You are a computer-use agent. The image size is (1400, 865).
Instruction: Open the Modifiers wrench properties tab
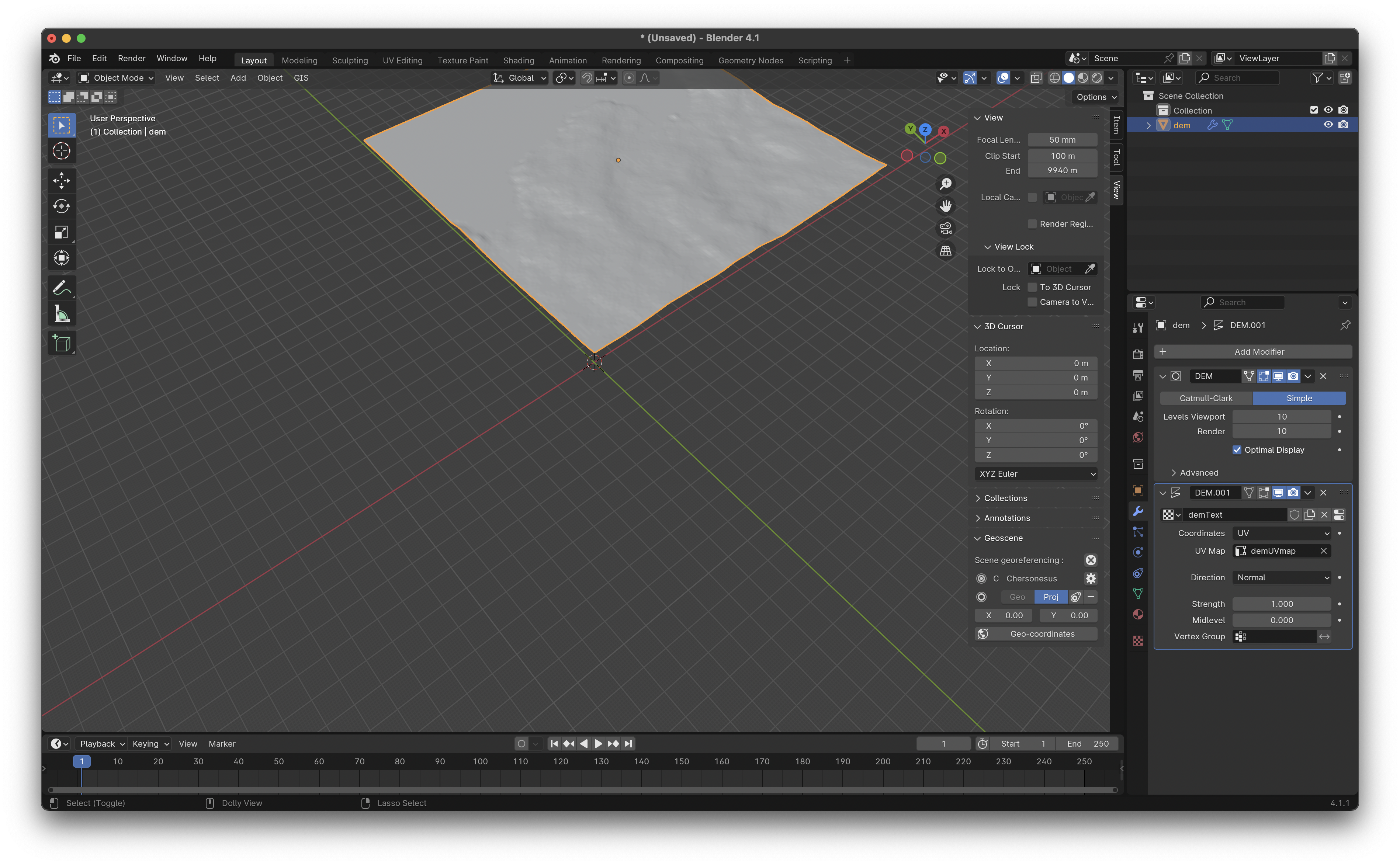click(1138, 511)
